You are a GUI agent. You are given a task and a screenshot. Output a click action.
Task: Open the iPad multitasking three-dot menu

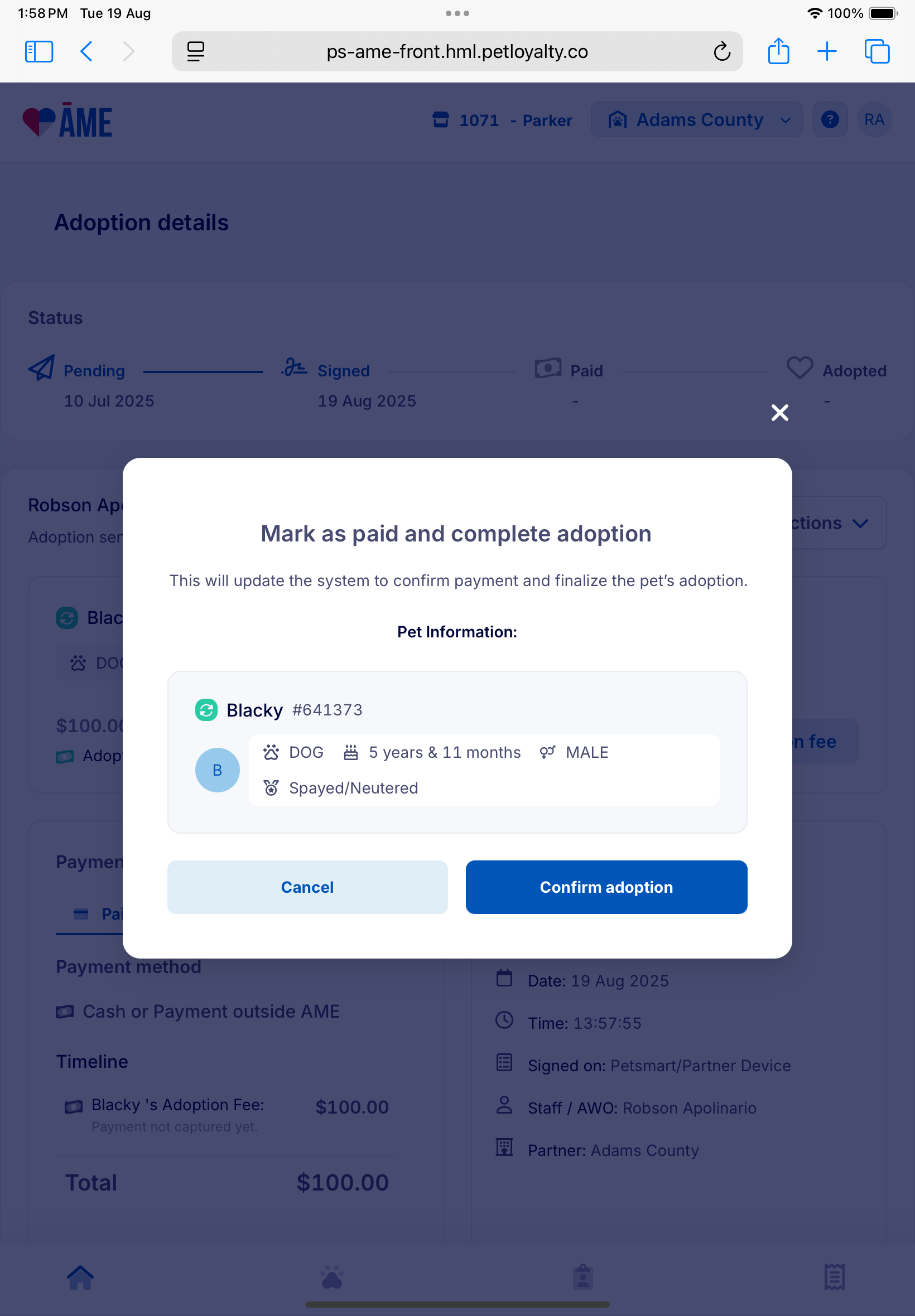tap(457, 13)
